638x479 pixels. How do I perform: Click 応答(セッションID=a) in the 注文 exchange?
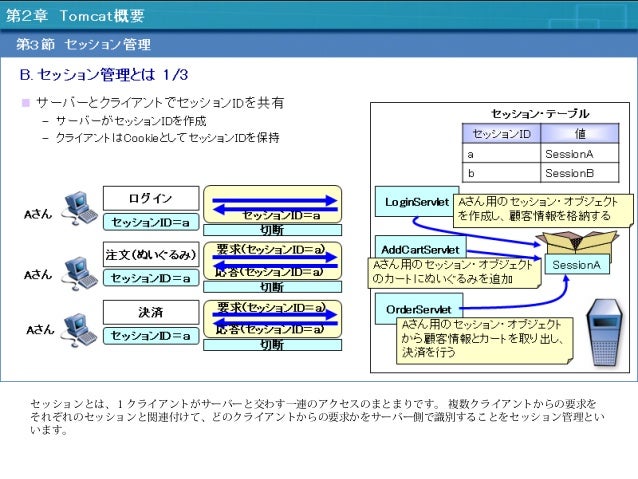click(269, 272)
